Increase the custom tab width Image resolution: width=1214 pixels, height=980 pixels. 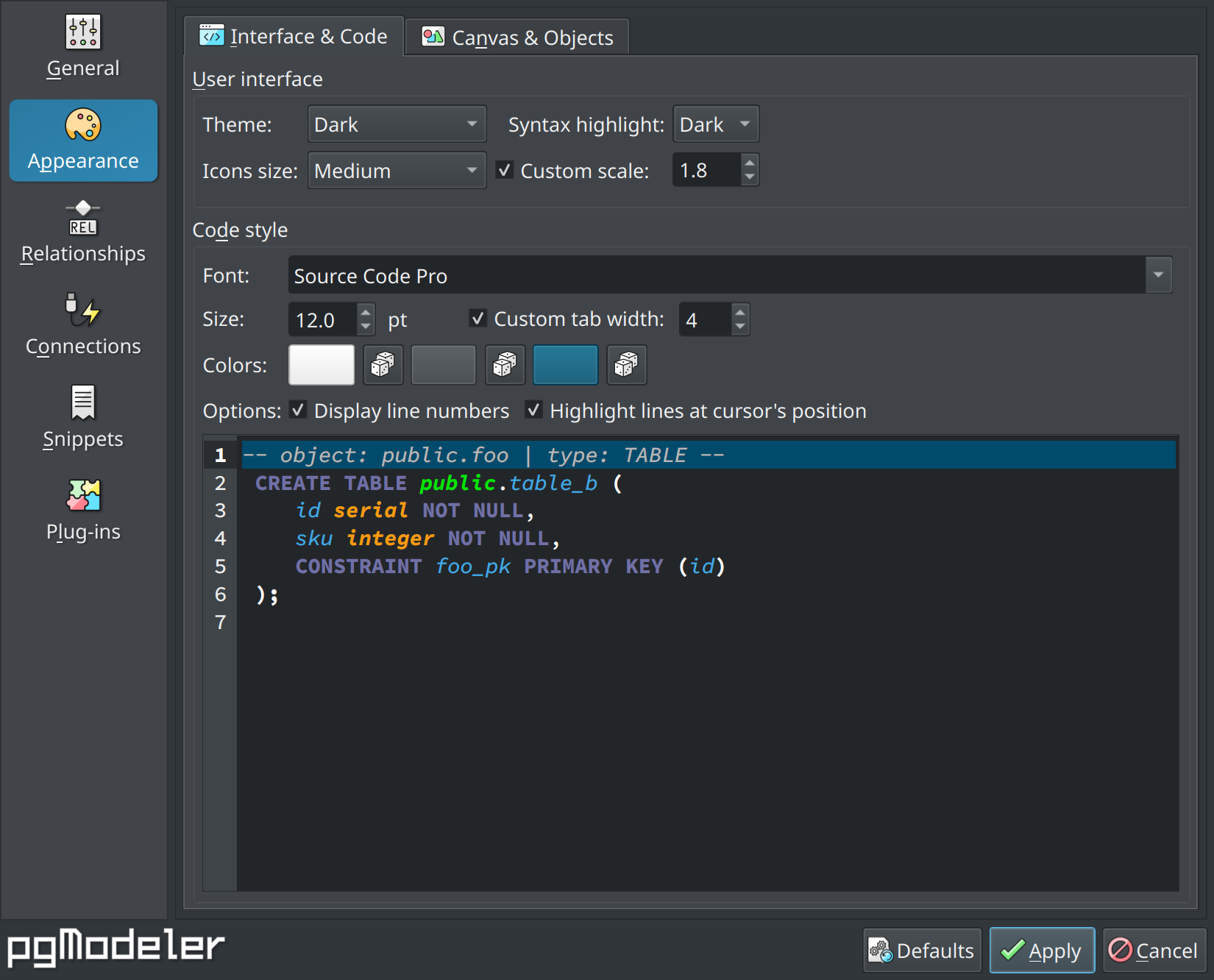pyautogui.click(x=740, y=312)
